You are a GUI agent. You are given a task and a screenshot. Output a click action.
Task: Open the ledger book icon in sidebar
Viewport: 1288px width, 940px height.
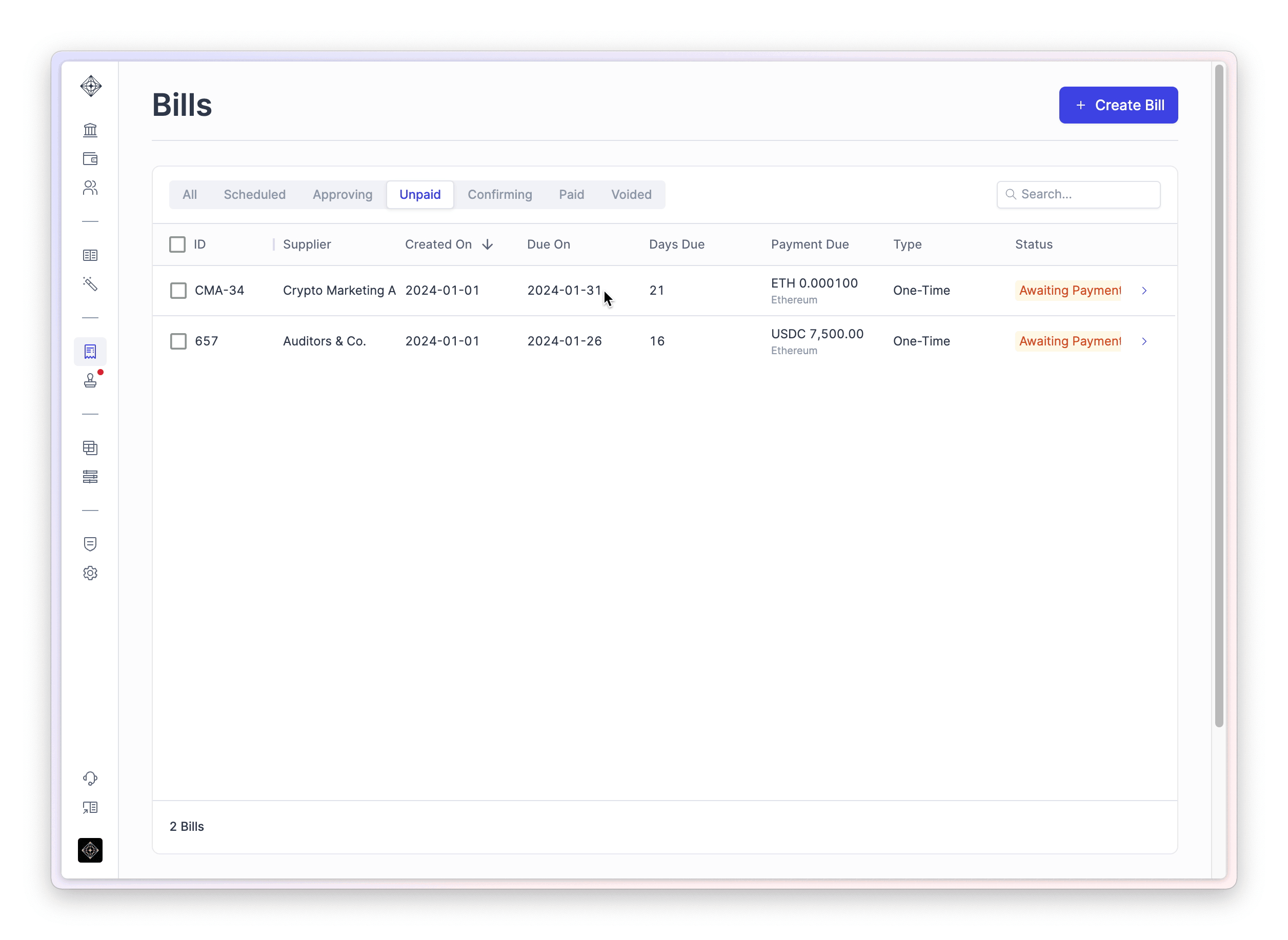point(90,255)
